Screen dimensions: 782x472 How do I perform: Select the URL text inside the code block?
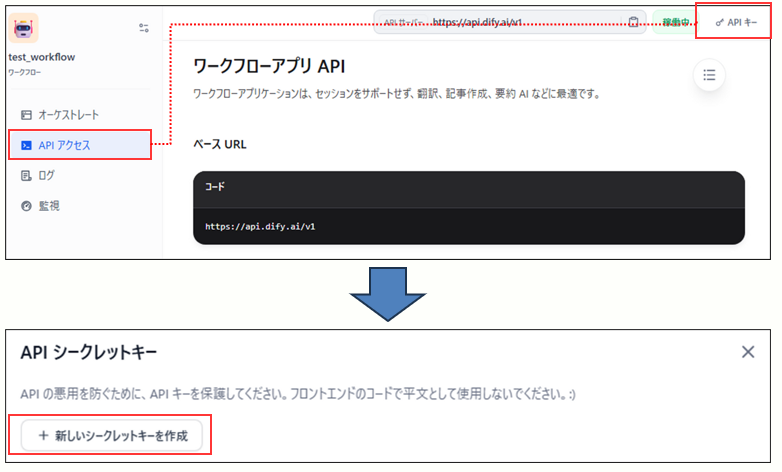260,226
